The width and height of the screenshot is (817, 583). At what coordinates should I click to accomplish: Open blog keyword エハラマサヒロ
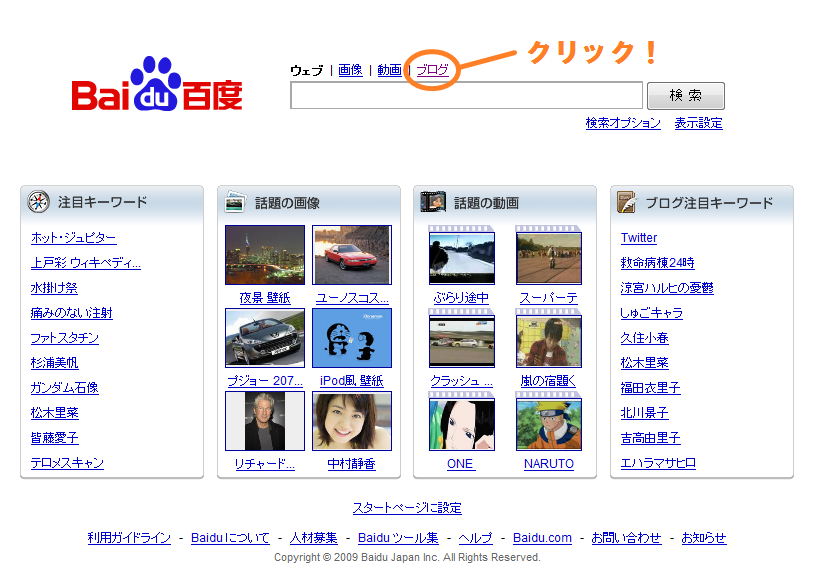[658, 463]
